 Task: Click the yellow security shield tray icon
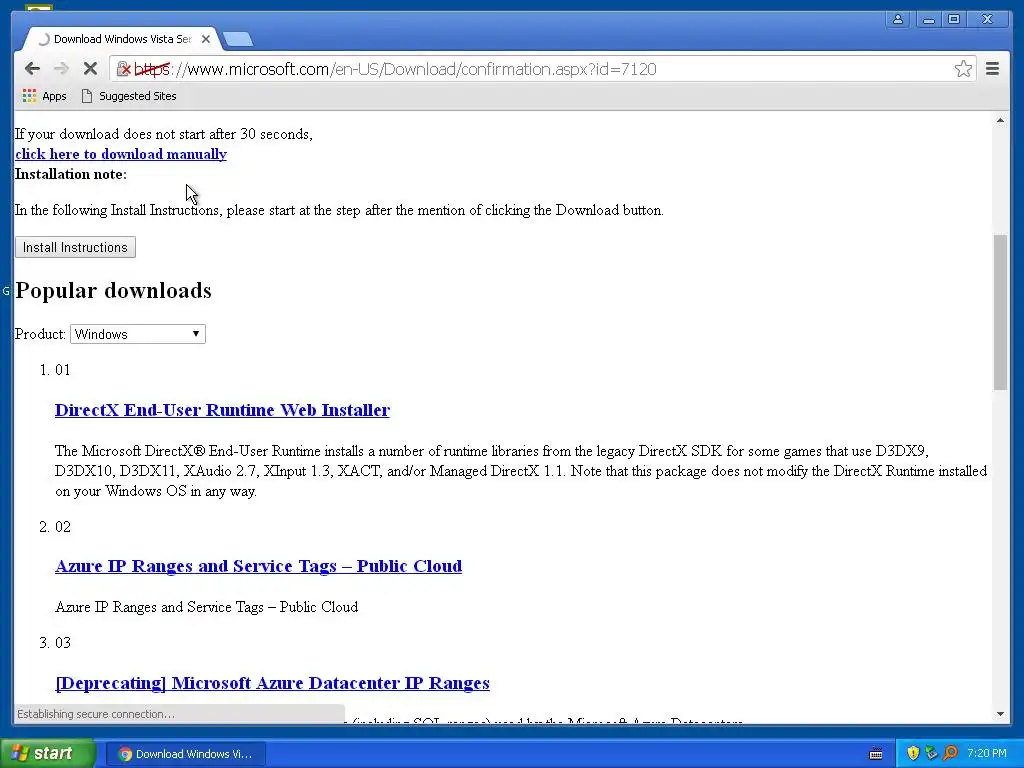point(913,754)
